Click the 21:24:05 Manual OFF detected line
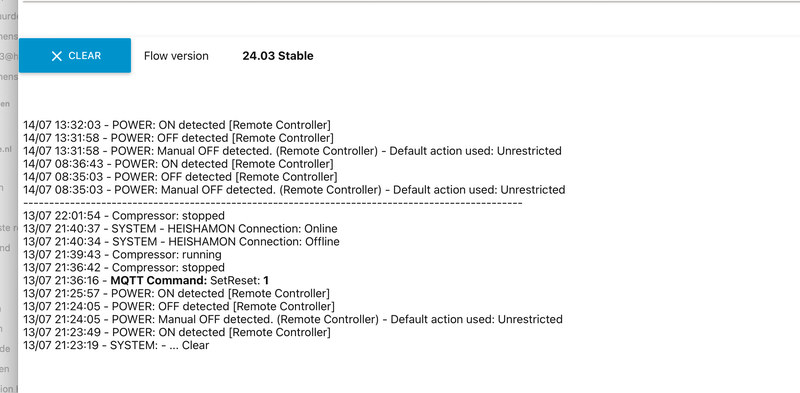This screenshot has height=393, width=800. pyautogui.click(x=293, y=320)
